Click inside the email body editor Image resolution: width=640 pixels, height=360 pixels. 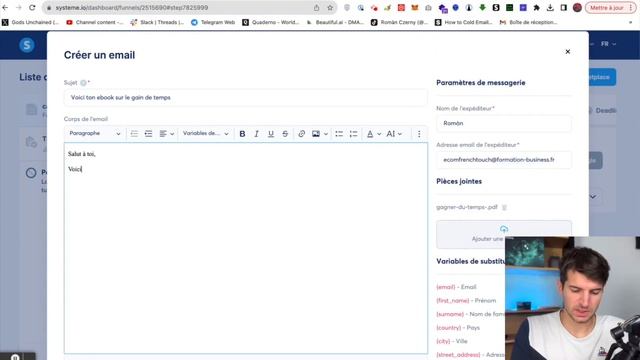pyautogui.click(x=246, y=248)
